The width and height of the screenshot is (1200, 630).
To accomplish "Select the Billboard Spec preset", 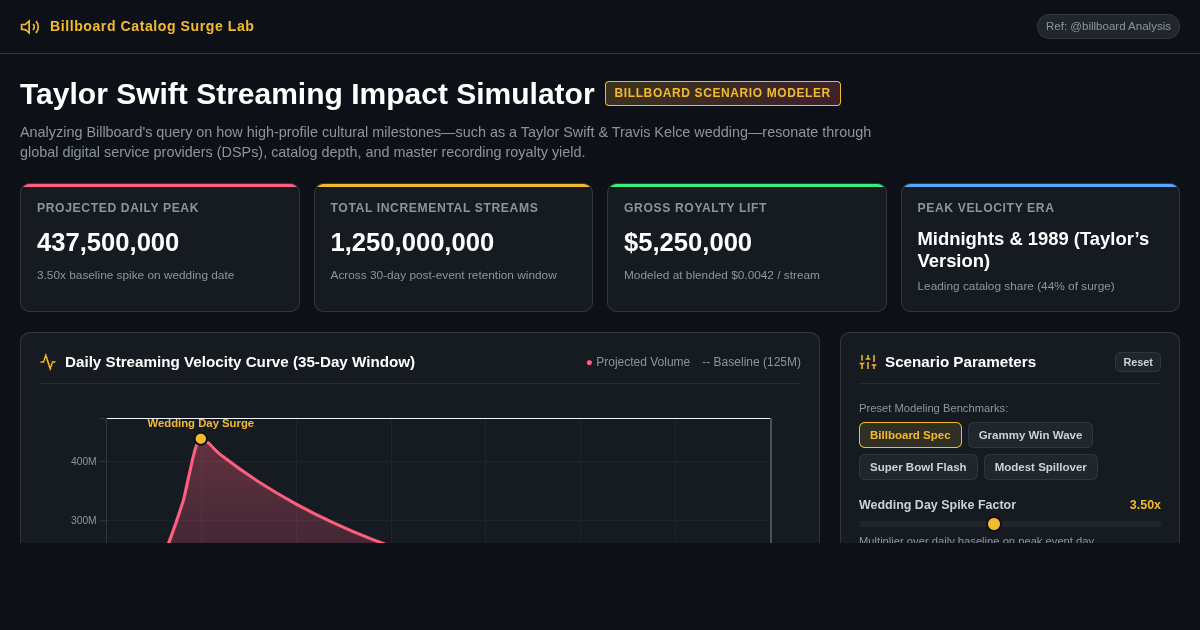I will click(x=910, y=435).
